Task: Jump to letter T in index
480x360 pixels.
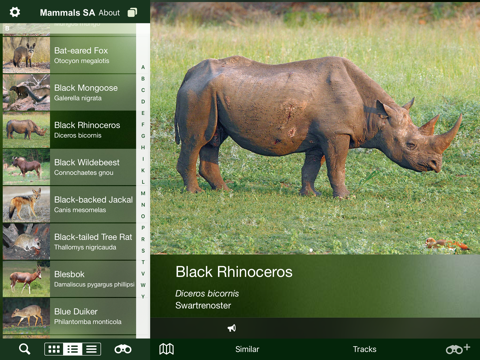Action: coord(143,262)
